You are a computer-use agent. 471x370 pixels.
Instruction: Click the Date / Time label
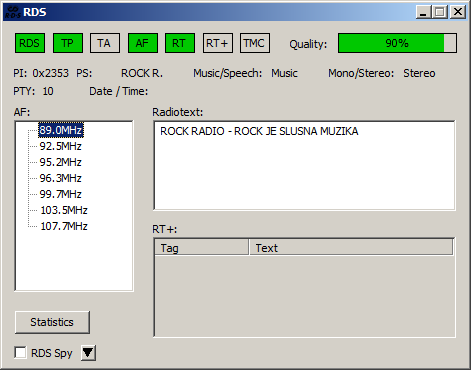(119, 91)
